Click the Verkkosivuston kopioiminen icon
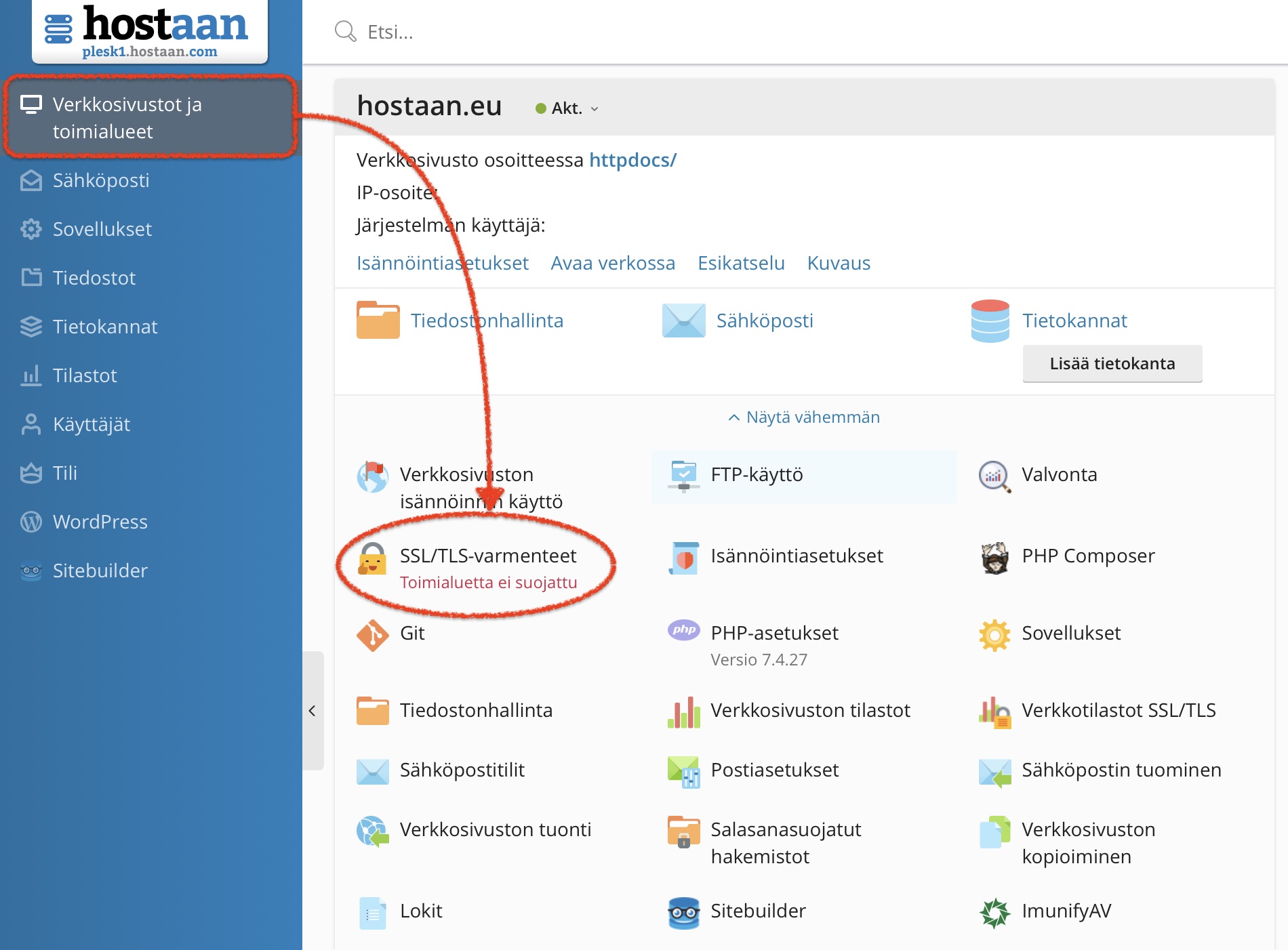 click(994, 831)
